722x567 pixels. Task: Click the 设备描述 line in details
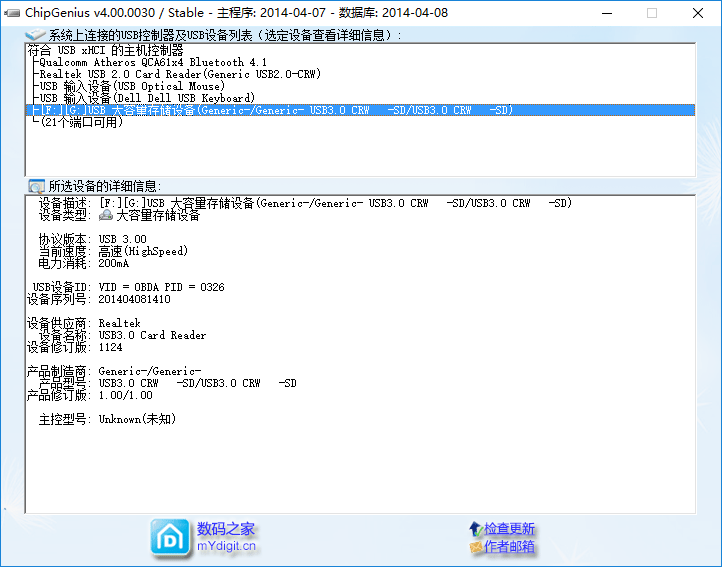click(x=305, y=203)
